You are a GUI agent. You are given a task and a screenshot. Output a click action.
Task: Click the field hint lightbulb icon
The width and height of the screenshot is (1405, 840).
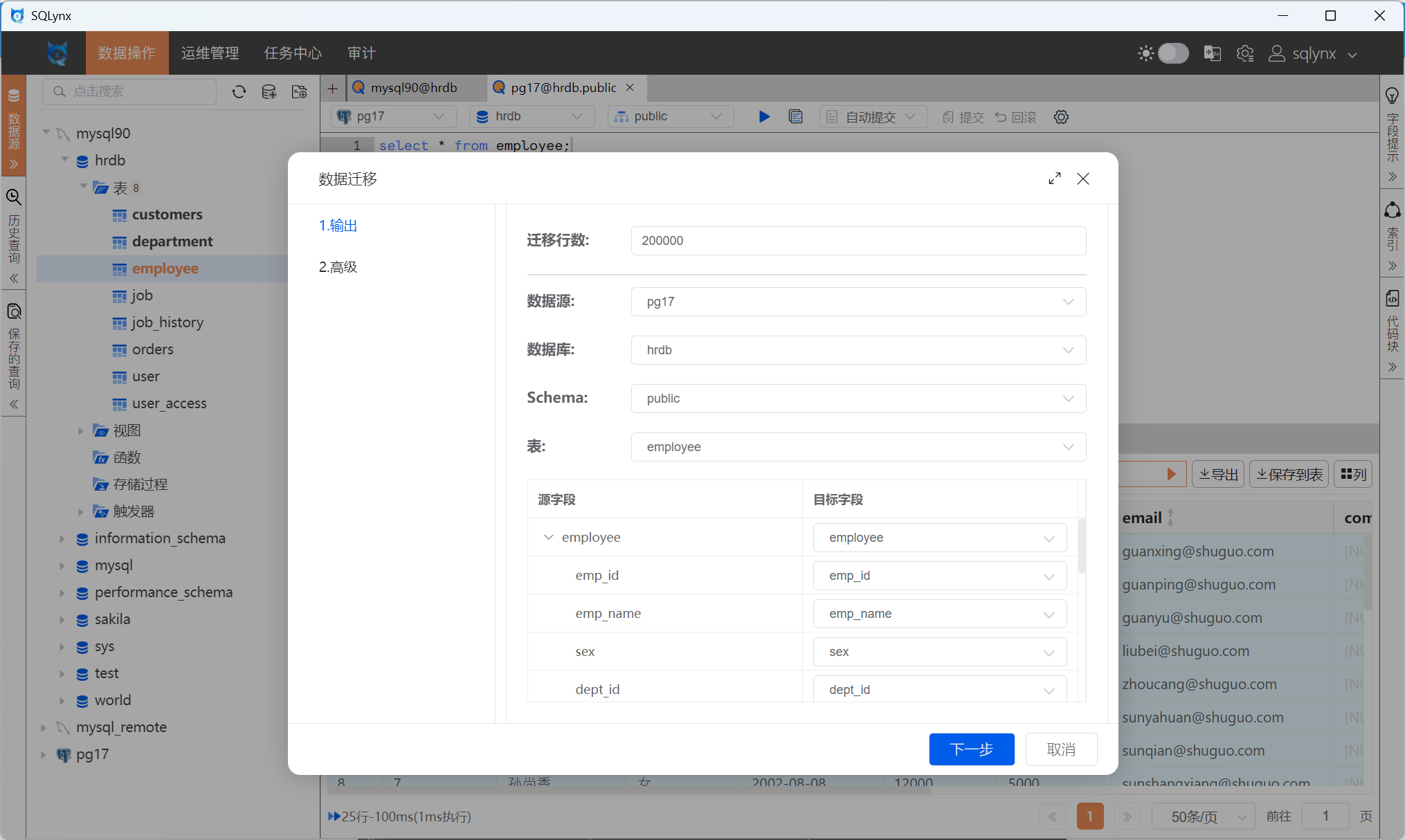(1392, 95)
